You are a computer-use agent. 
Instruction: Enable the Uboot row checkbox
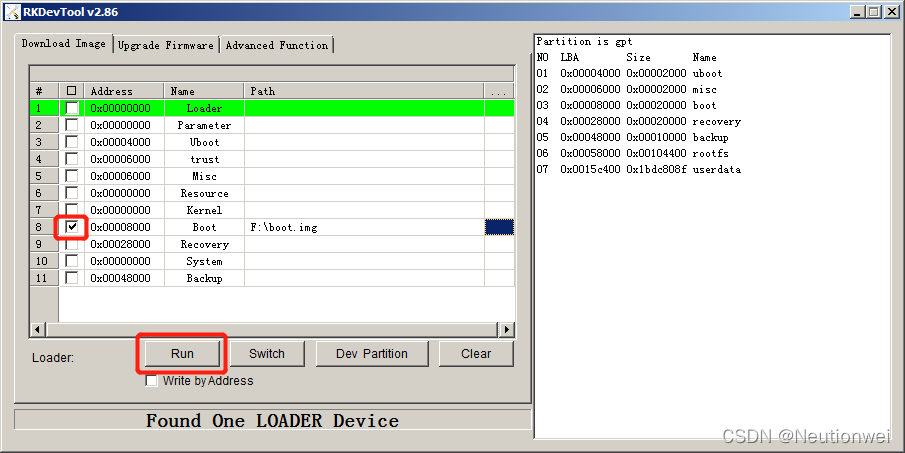point(72,142)
